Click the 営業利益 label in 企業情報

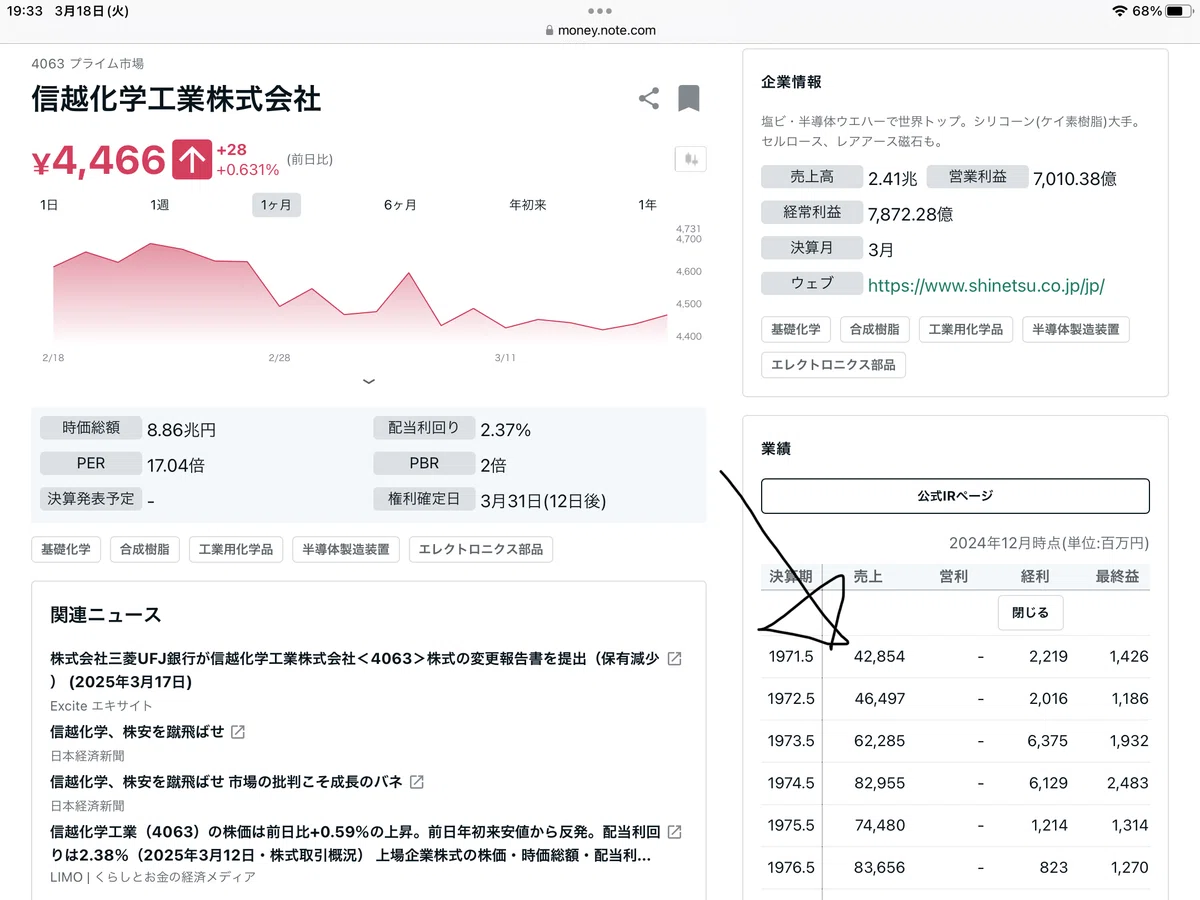[x=977, y=177]
